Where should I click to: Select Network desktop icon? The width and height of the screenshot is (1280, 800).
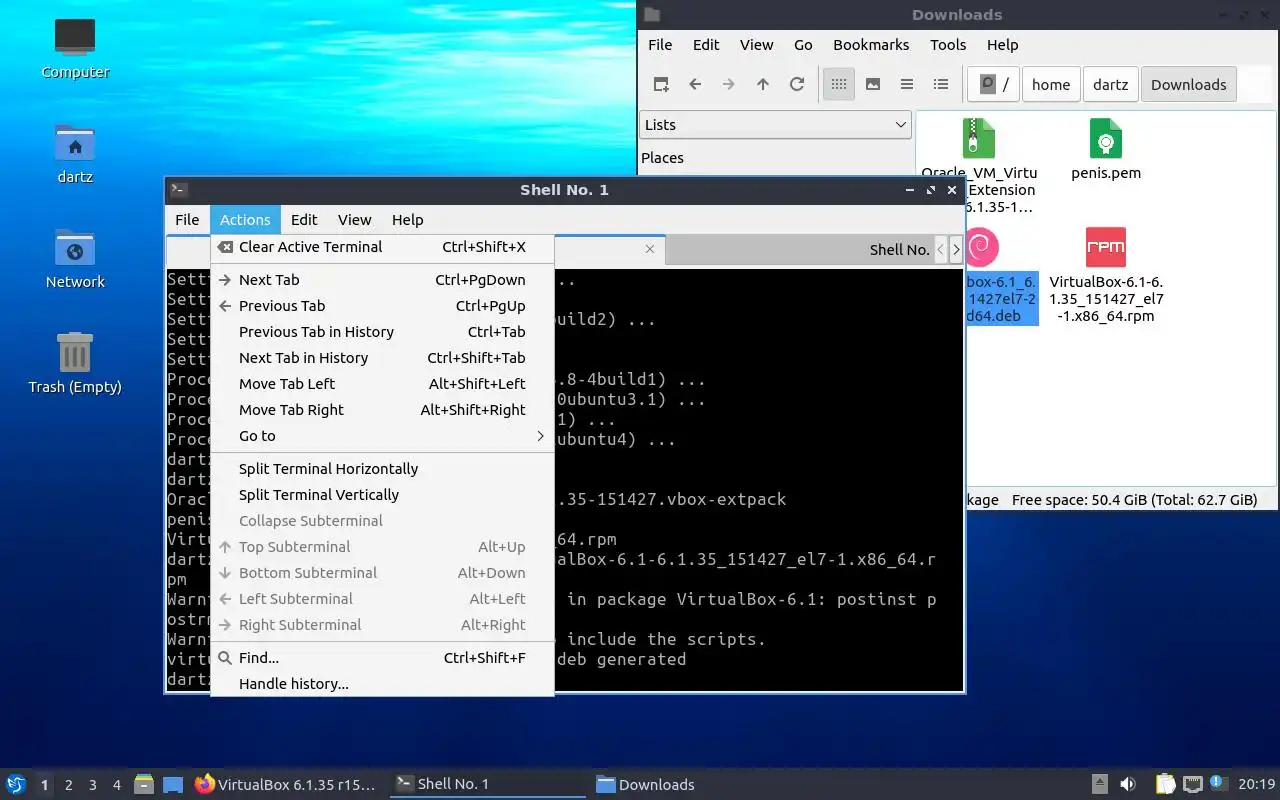click(75, 258)
